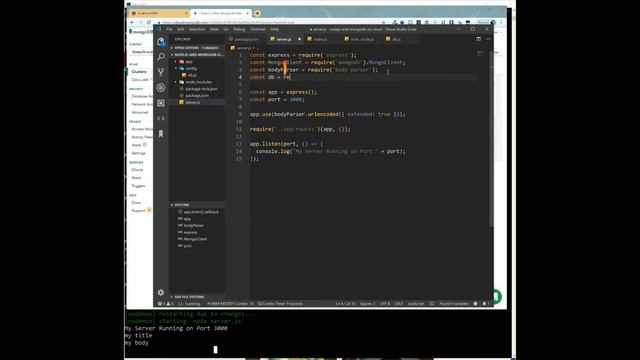The image size is (640, 360).
Task: Click the JavaScript language mode item
Action: pos(416,304)
